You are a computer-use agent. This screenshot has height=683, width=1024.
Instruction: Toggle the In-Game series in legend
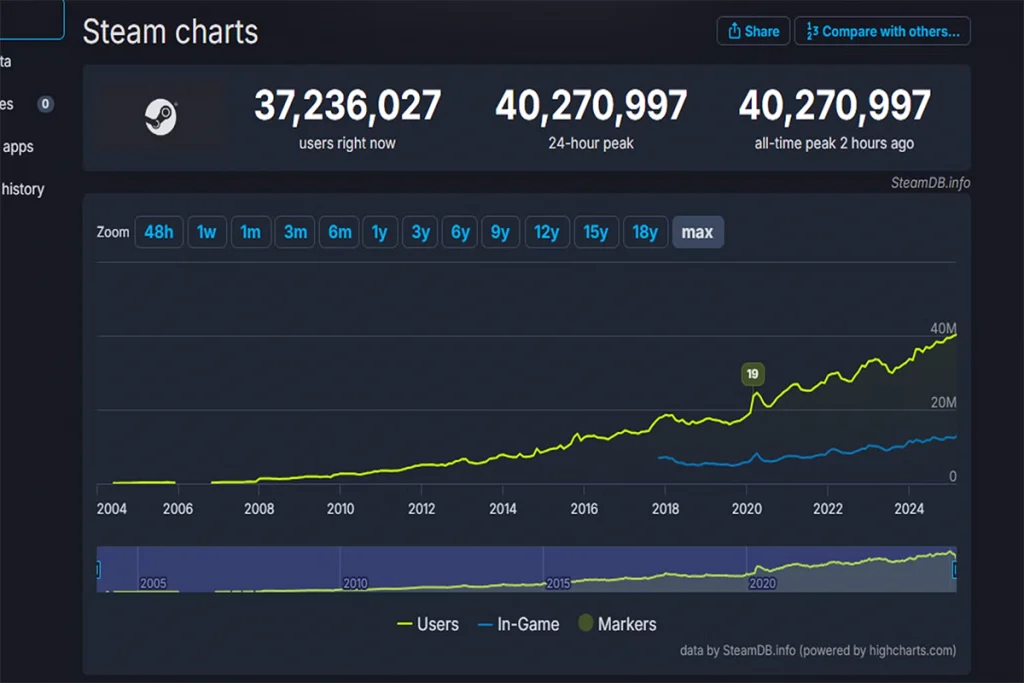tap(519, 624)
